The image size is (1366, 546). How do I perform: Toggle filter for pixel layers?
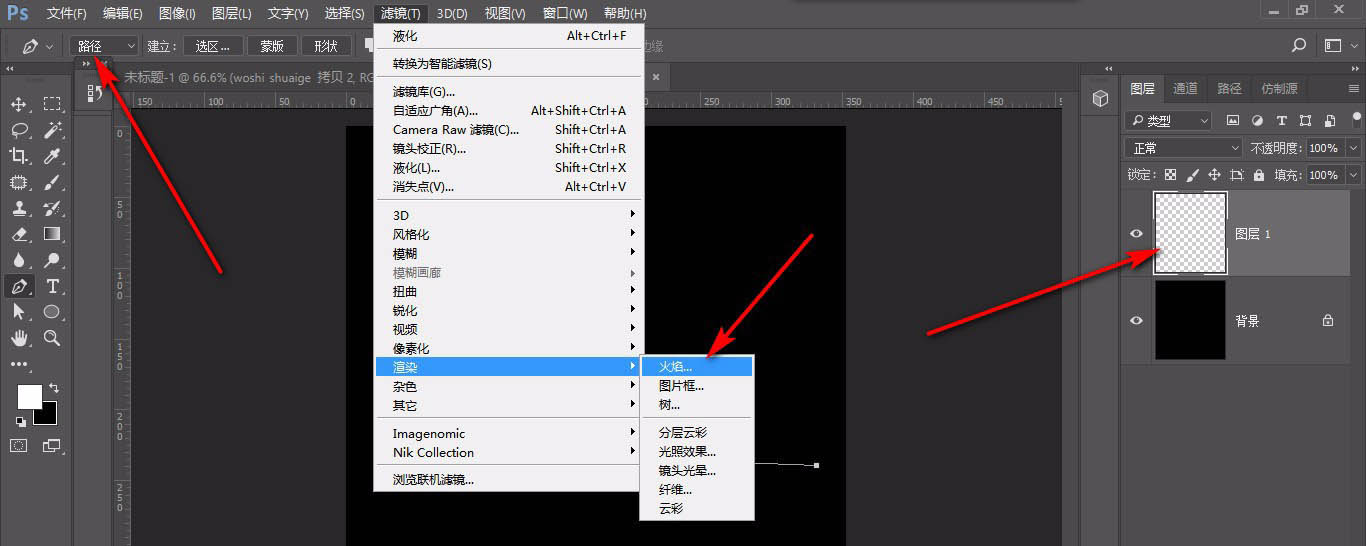click(1232, 120)
